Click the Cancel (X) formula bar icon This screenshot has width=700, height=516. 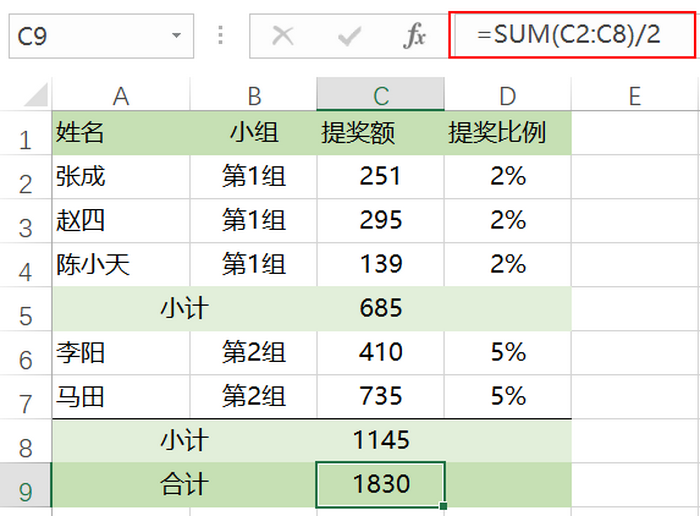pyautogui.click(x=283, y=37)
